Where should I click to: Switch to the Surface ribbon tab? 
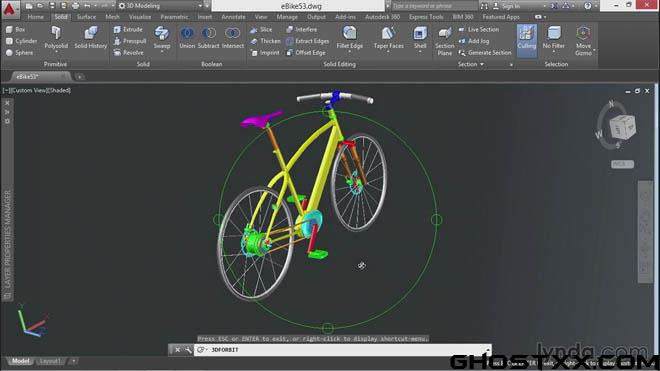(86, 17)
